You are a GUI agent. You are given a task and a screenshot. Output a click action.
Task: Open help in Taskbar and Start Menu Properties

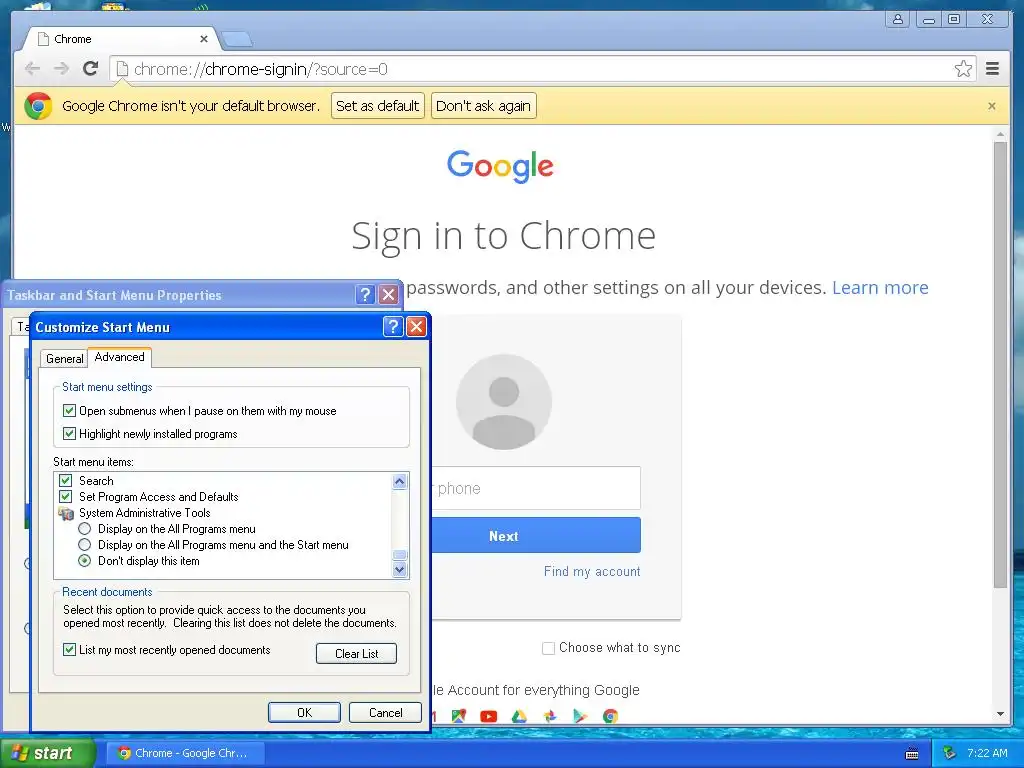click(x=365, y=295)
